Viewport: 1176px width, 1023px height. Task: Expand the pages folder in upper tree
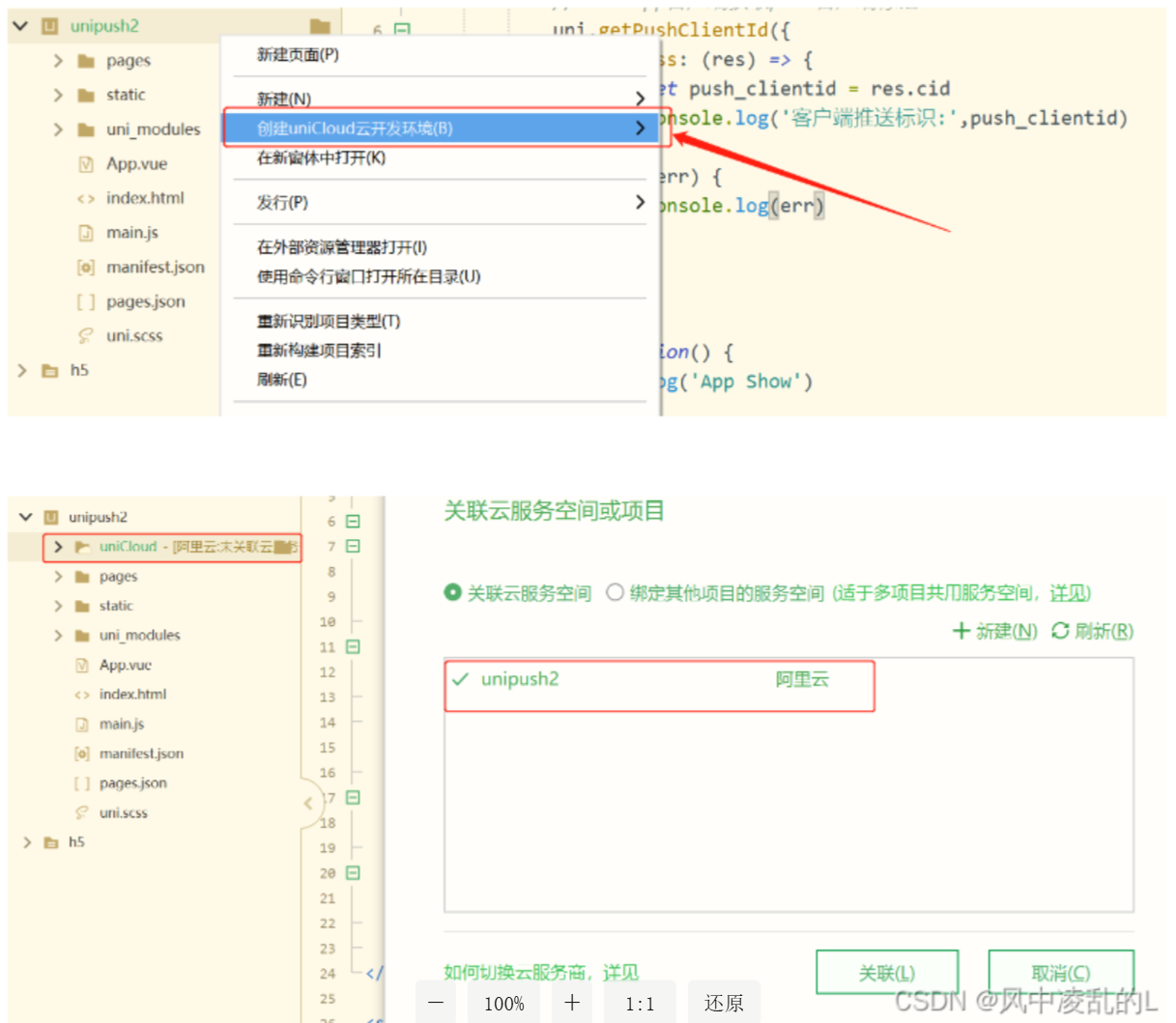[x=58, y=61]
